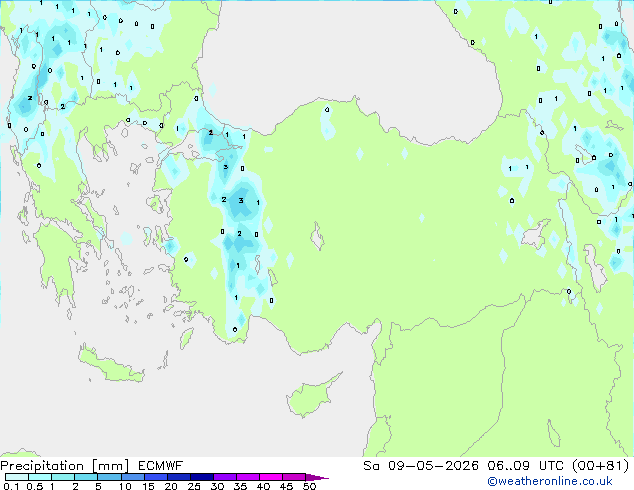This screenshot has height=490, width=634.
Task: Select the 09-05-2026 date text
Action: point(433,466)
